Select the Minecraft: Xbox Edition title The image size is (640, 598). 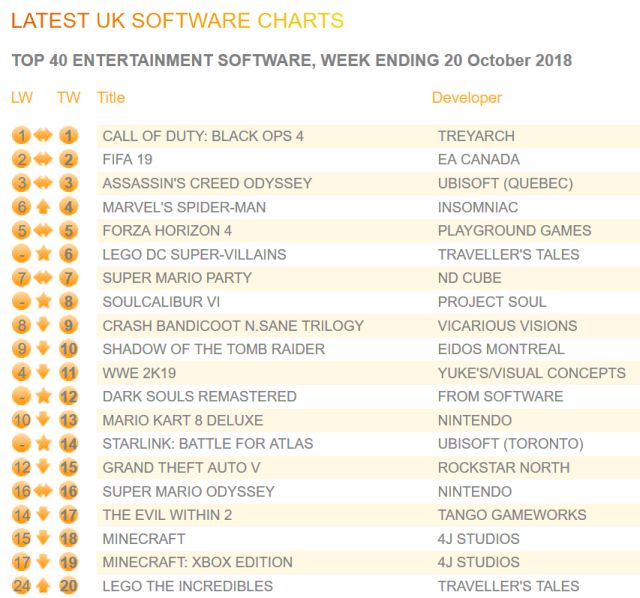[197, 562]
